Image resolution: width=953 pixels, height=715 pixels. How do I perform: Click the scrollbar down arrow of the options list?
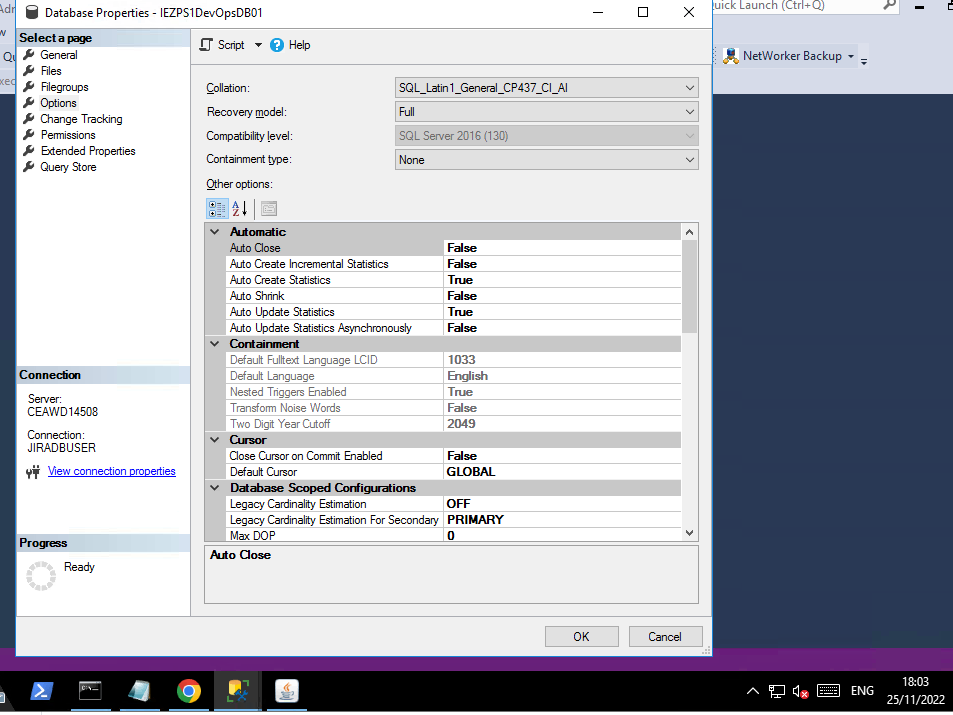[x=689, y=534]
